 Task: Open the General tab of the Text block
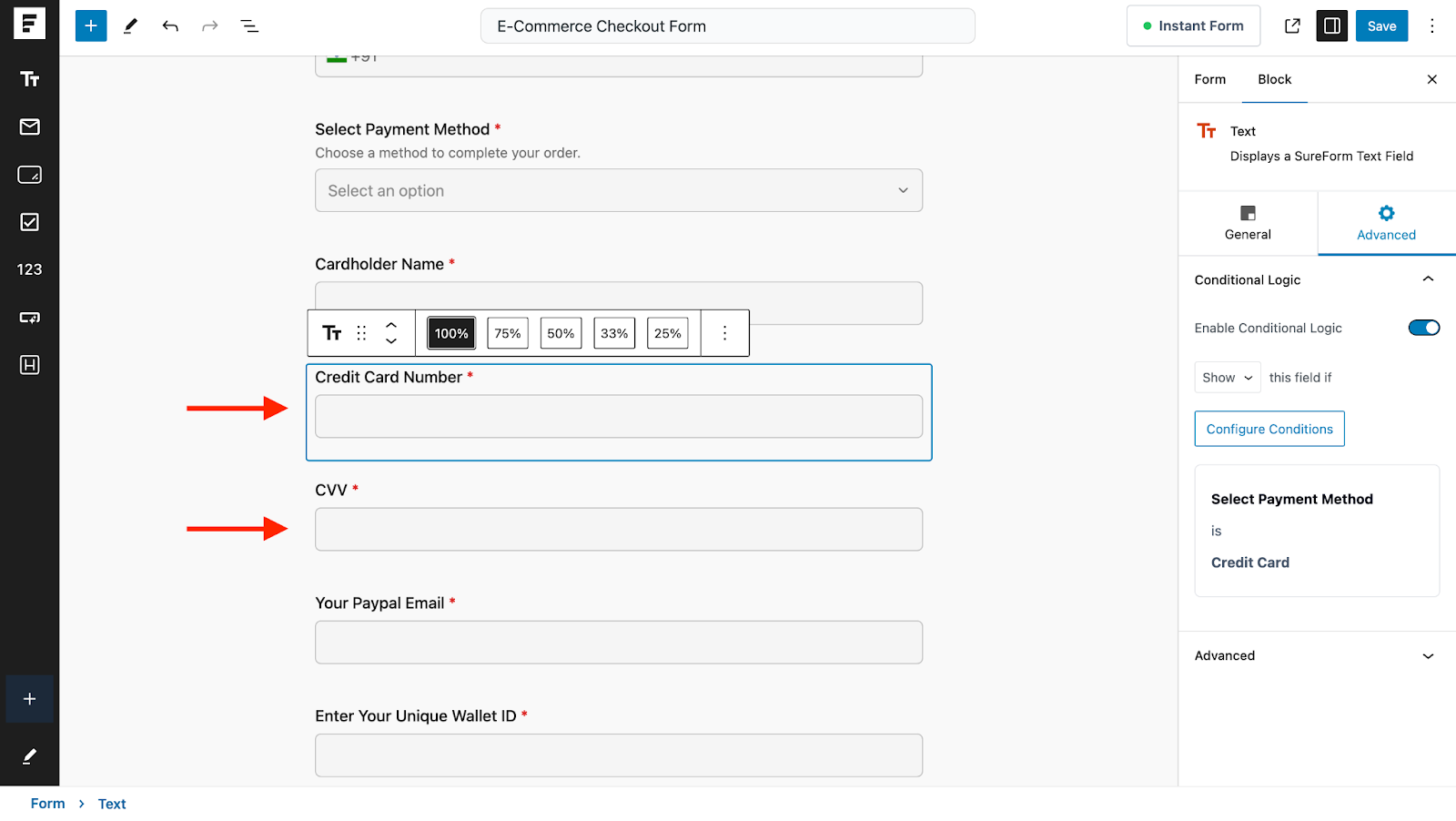[1247, 223]
